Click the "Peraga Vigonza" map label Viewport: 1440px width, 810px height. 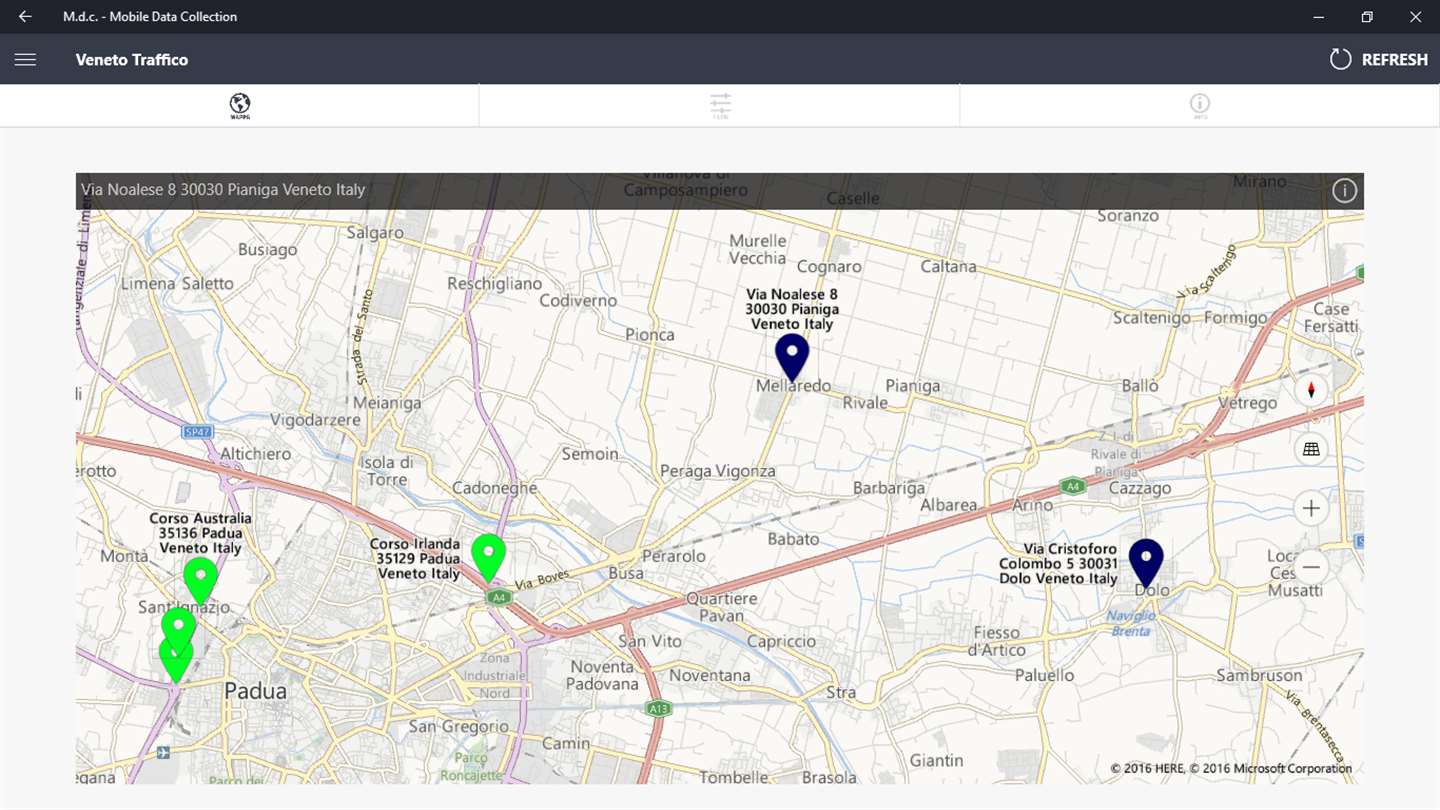click(x=718, y=470)
